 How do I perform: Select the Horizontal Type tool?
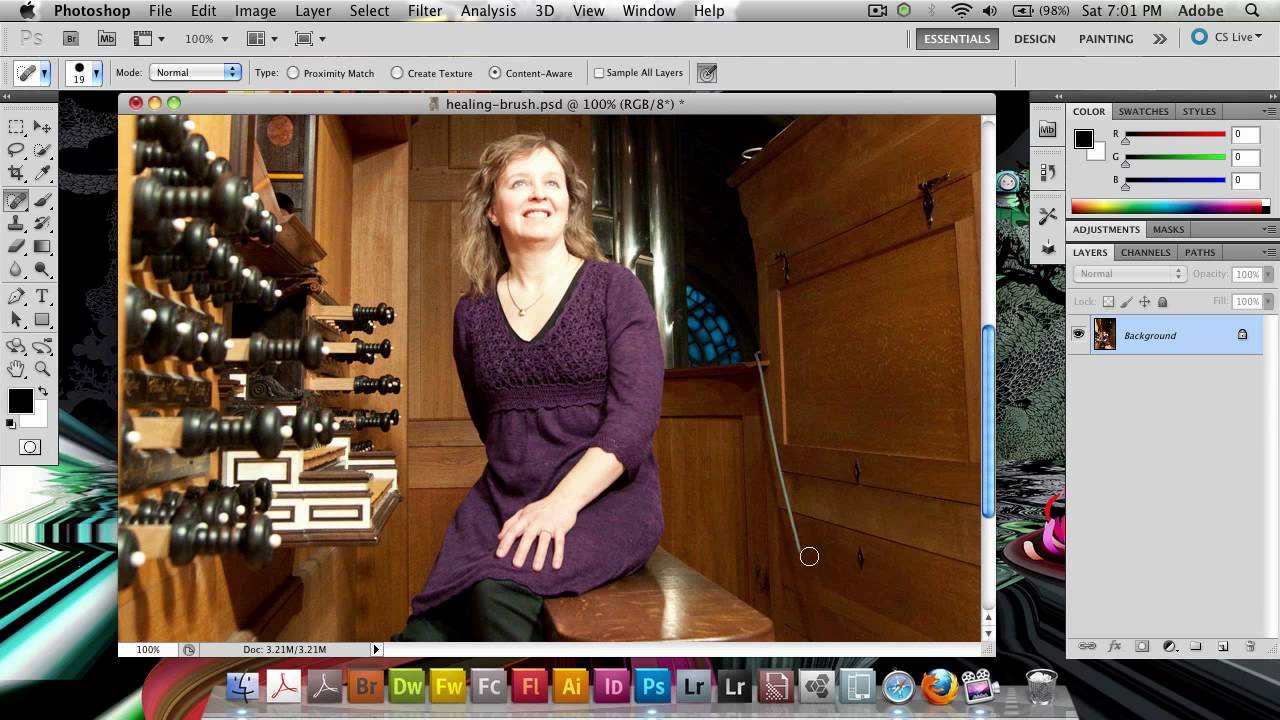tap(42, 297)
